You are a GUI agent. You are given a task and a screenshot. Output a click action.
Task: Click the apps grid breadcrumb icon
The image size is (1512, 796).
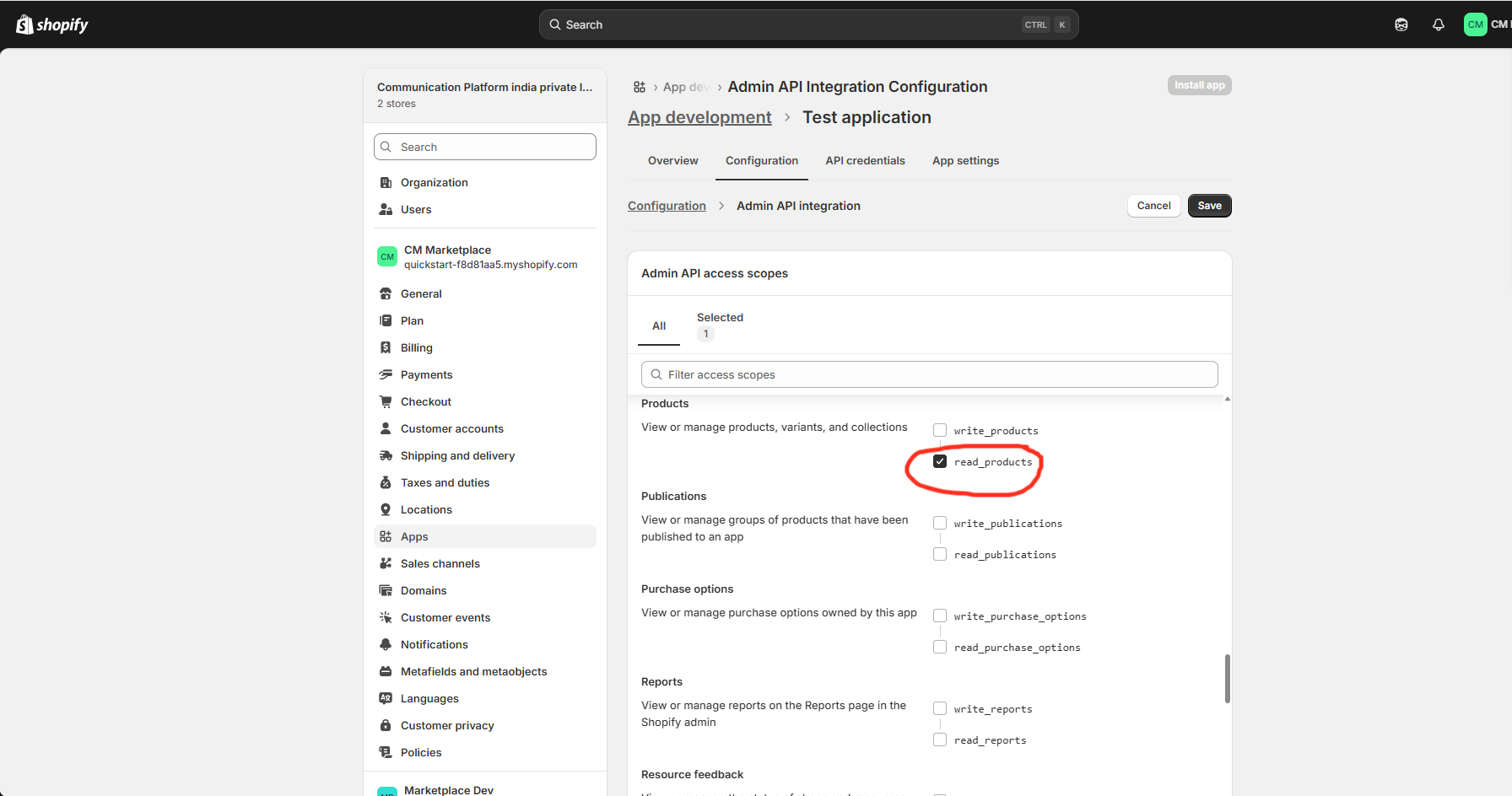pos(640,87)
